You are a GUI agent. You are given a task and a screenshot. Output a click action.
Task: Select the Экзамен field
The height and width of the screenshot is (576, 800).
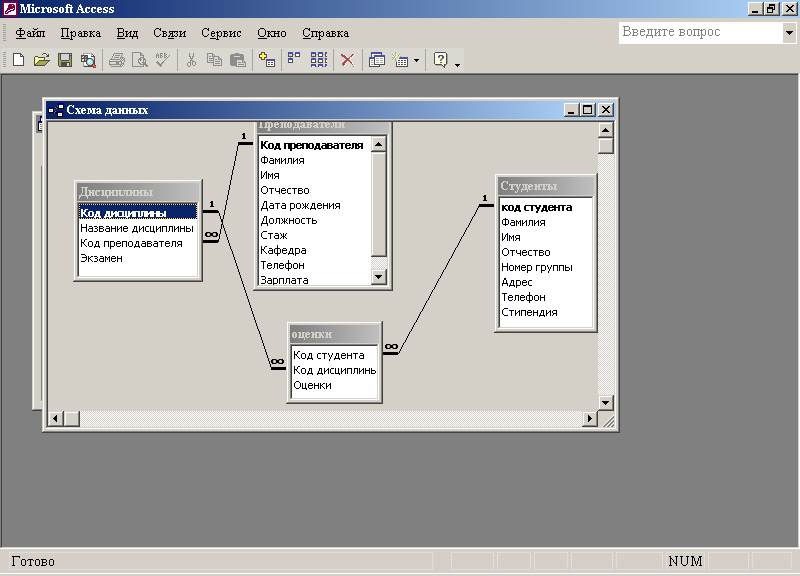[138, 258]
